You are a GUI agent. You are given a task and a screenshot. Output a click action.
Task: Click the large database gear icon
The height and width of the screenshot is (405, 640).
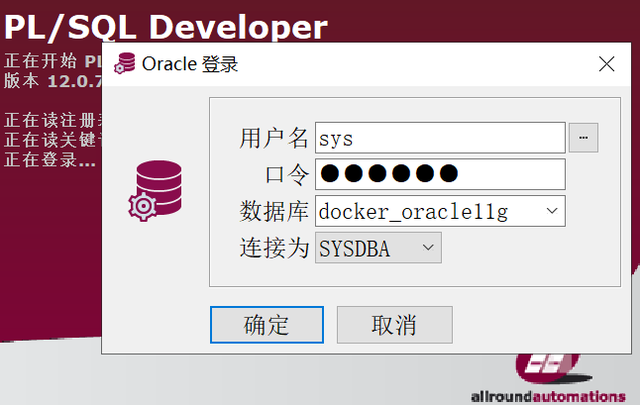156,191
